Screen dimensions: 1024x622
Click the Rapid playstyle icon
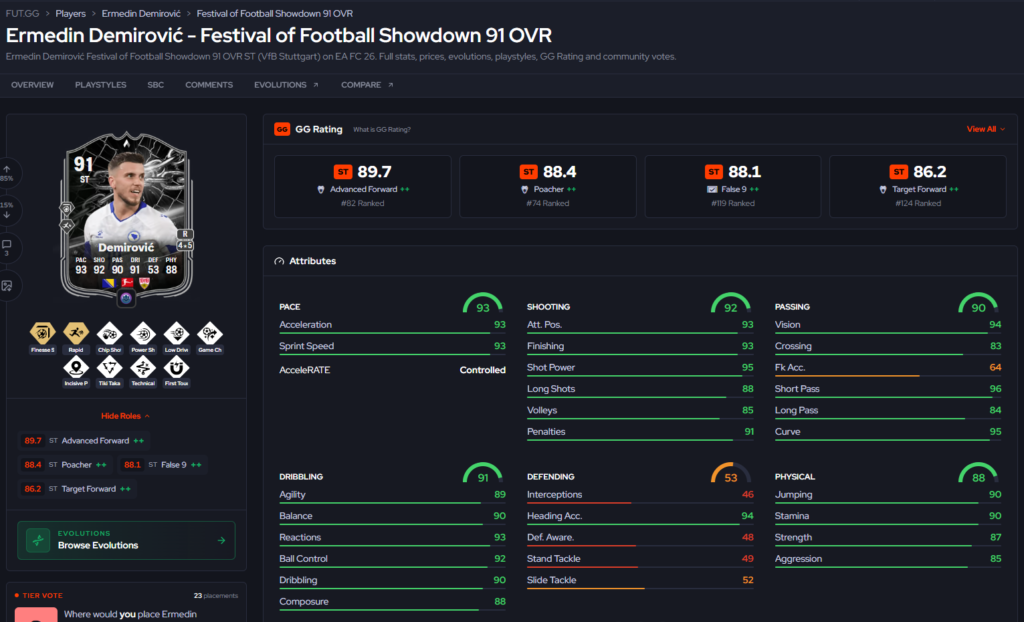click(x=76, y=333)
